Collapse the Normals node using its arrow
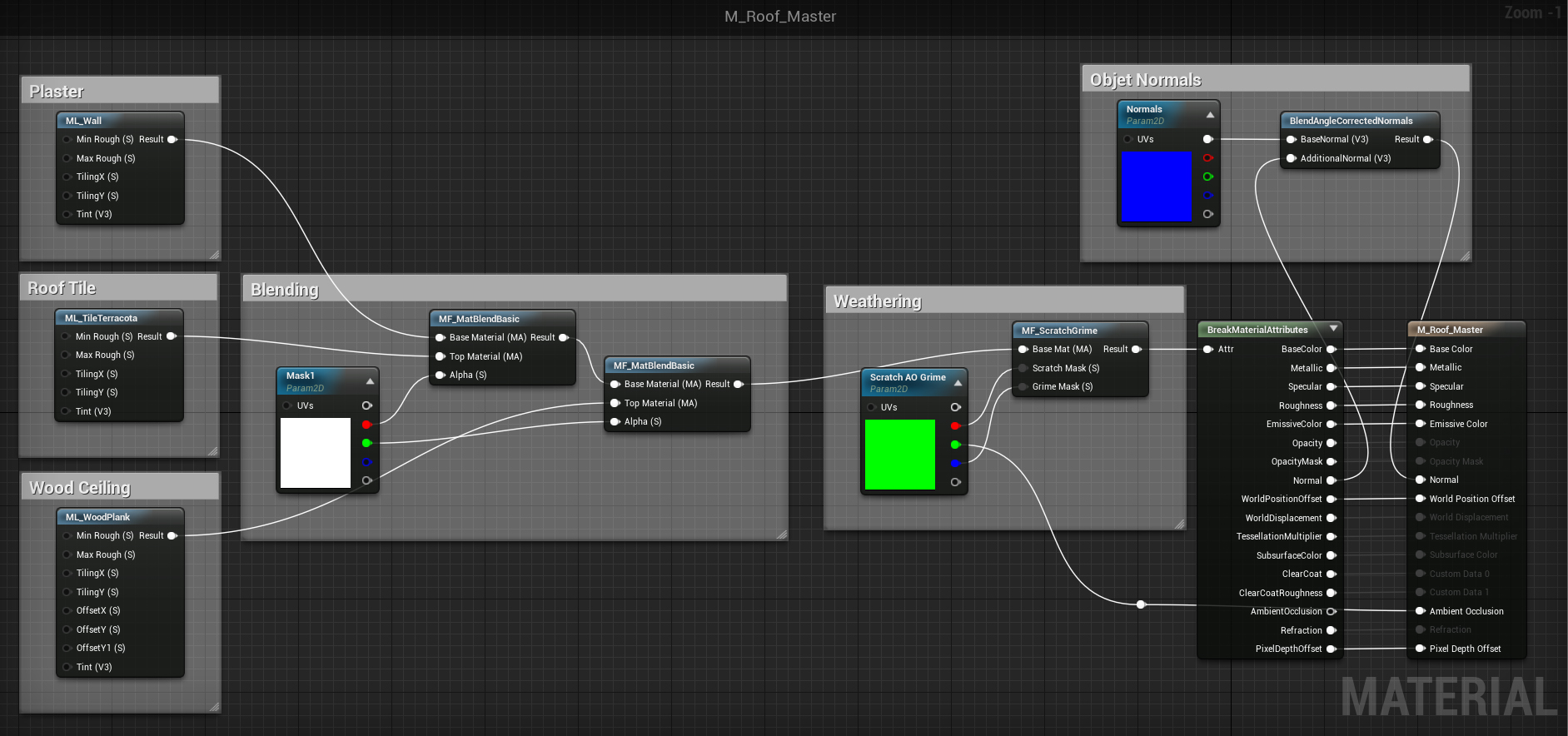 [1210, 115]
